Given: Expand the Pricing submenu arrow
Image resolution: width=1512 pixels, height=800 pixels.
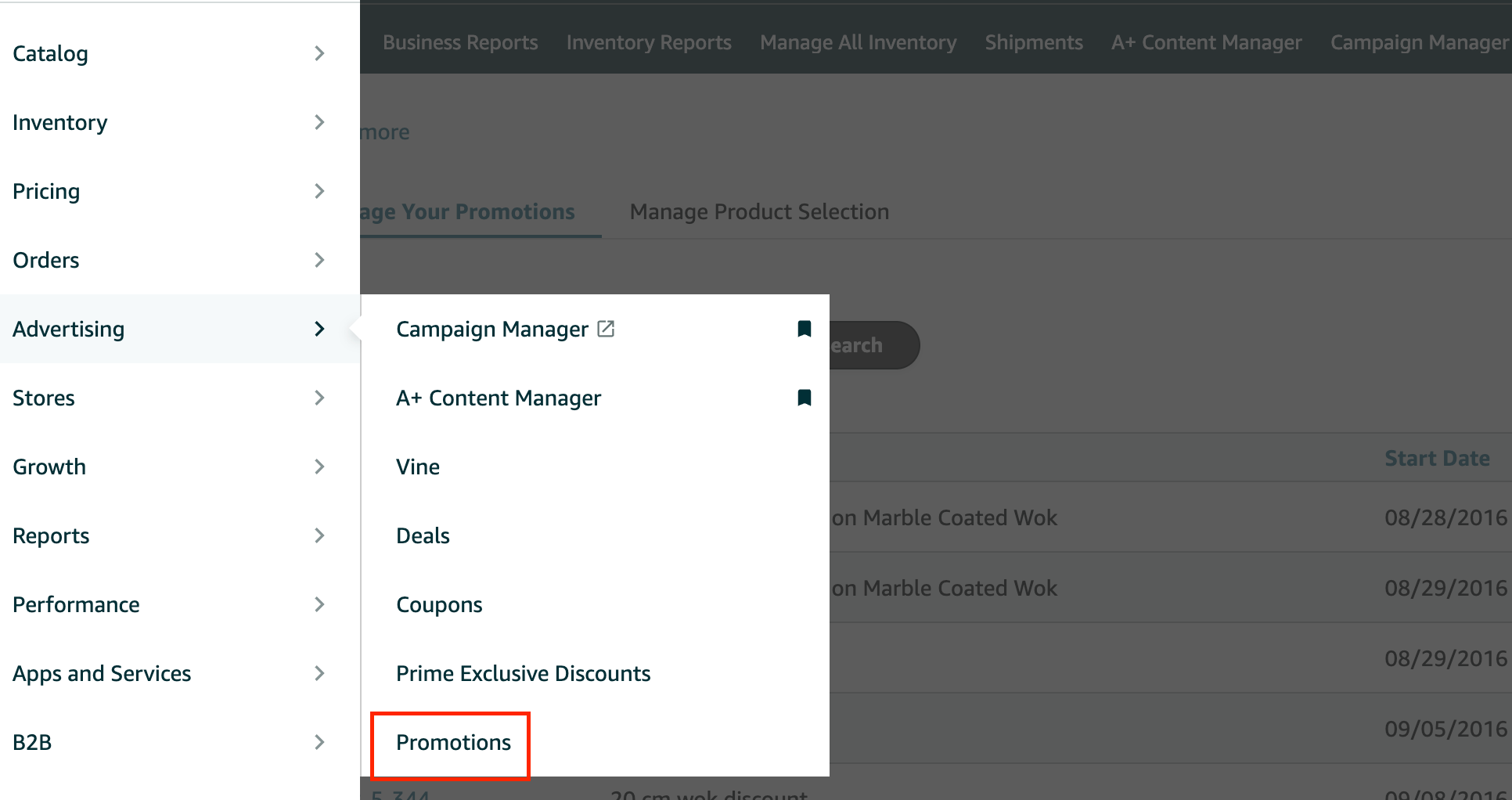Looking at the screenshot, I should [x=319, y=191].
